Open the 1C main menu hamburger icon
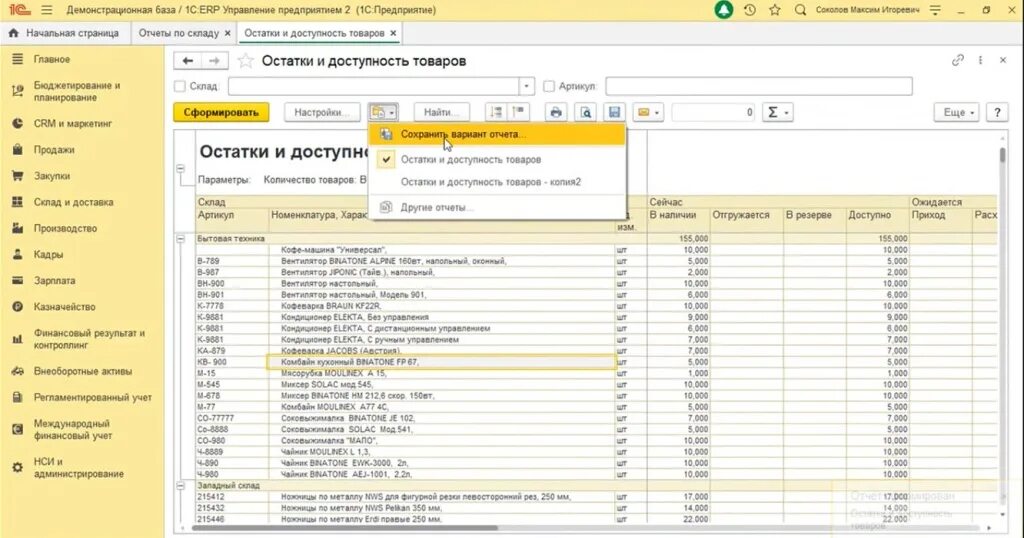 click(x=46, y=10)
